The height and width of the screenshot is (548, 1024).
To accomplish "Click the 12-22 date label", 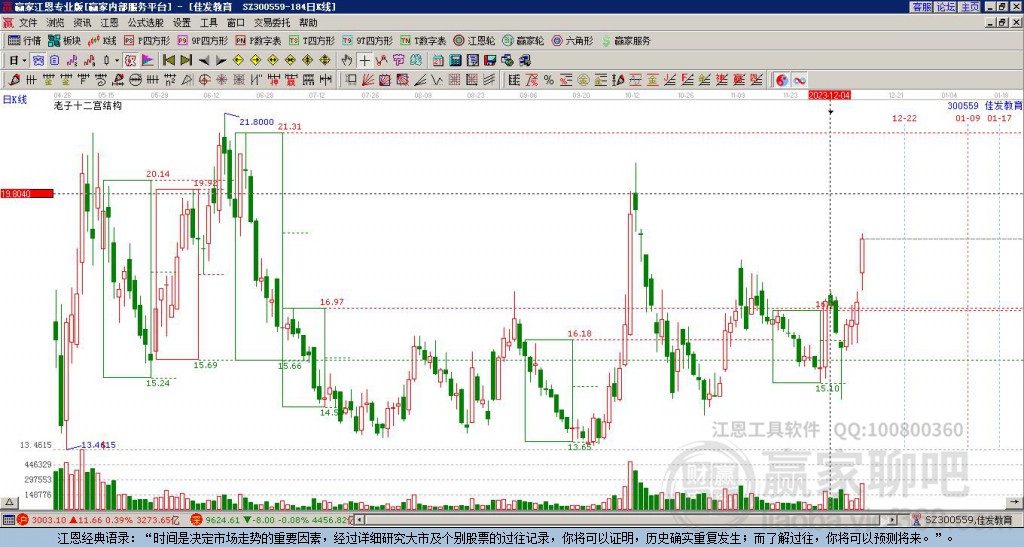I will (904, 118).
